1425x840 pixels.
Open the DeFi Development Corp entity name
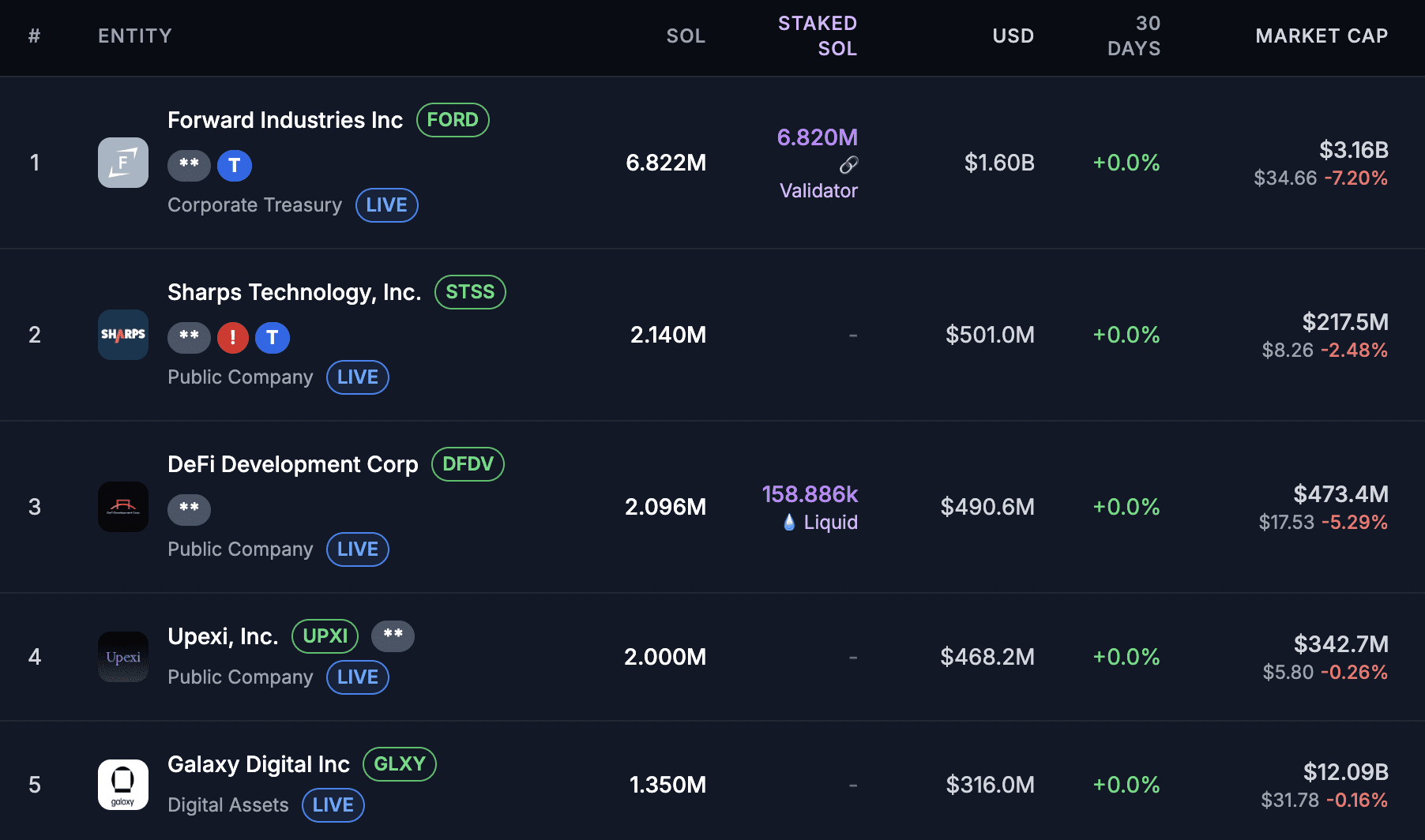pyautogui.click(x=293, y=464)
